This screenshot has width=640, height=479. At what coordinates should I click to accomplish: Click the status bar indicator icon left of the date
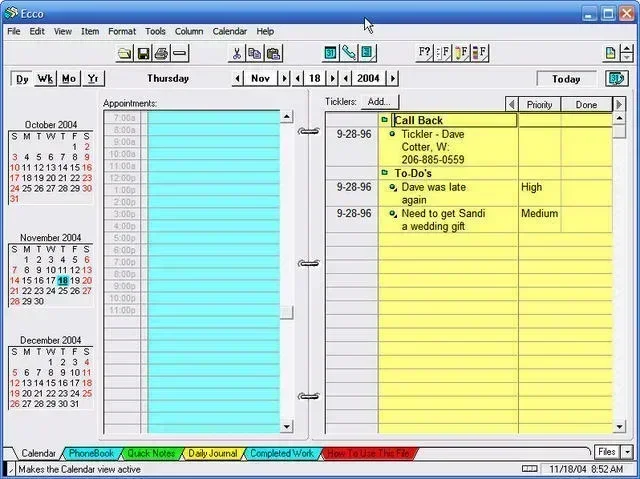pos(529,468)
